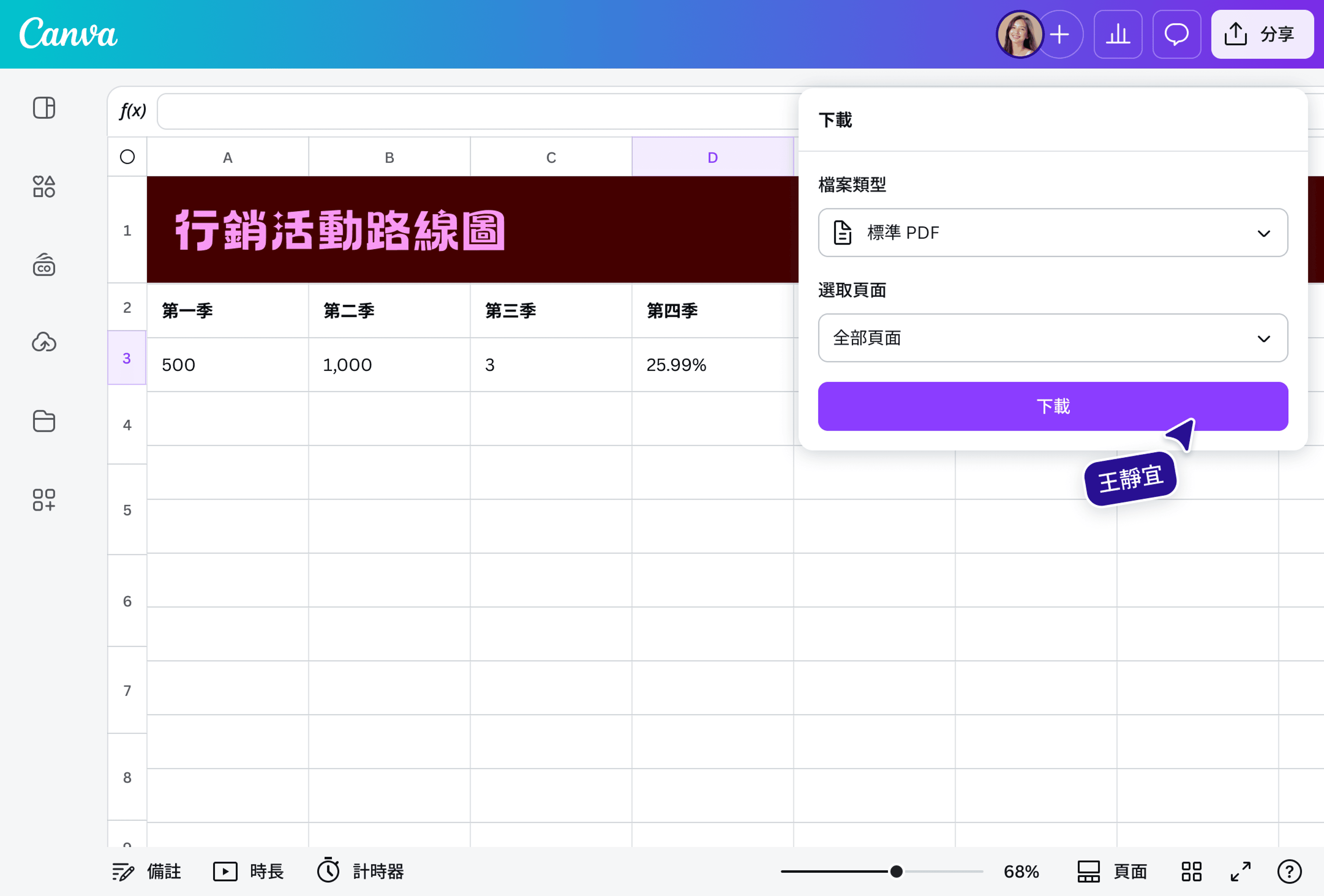The width and height of the screenshot is (1324, 896).
Task: Adjust the zoom slider handle
Action: (x=896, y=871)
